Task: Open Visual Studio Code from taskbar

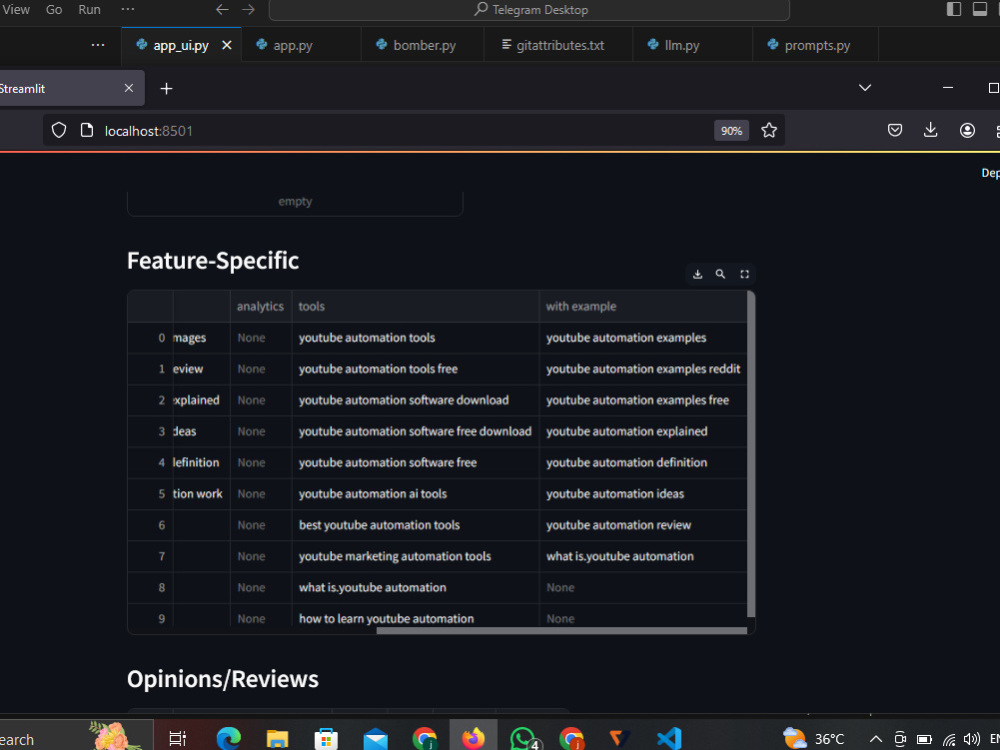Action: 669,739
